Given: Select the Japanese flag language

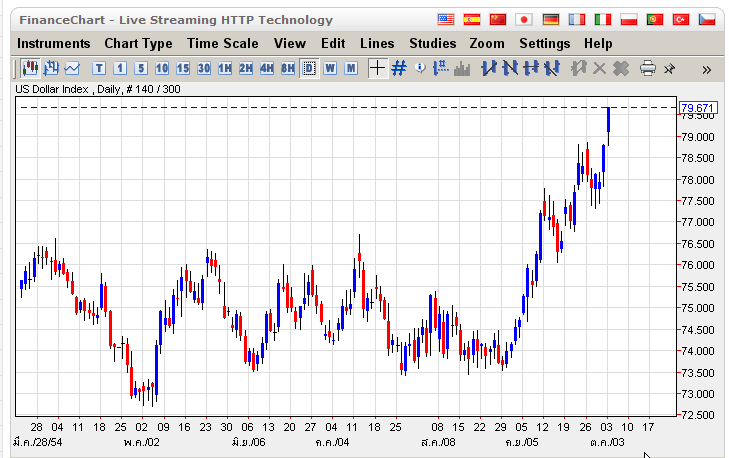Looking at the screenshot, I should tap(524, 19).
